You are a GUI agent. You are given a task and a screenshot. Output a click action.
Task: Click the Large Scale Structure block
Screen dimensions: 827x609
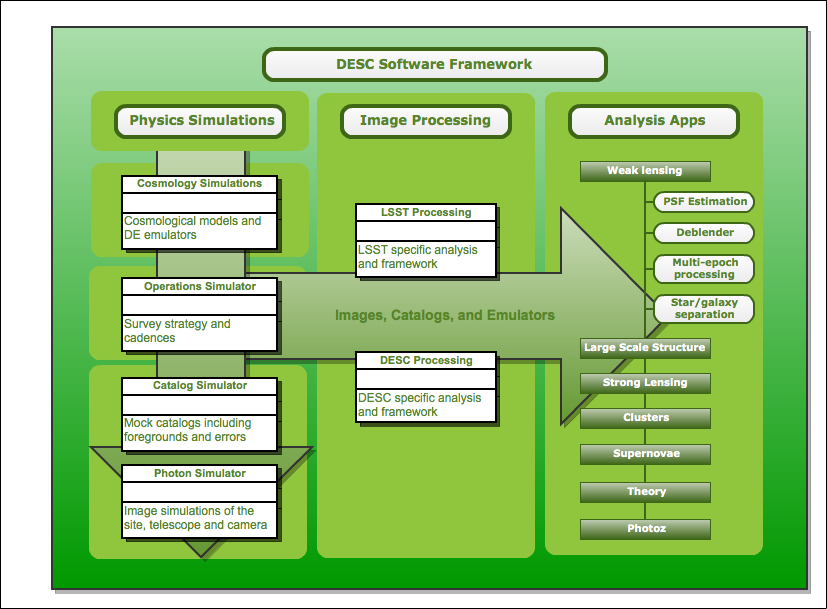[x=645, y=348]
